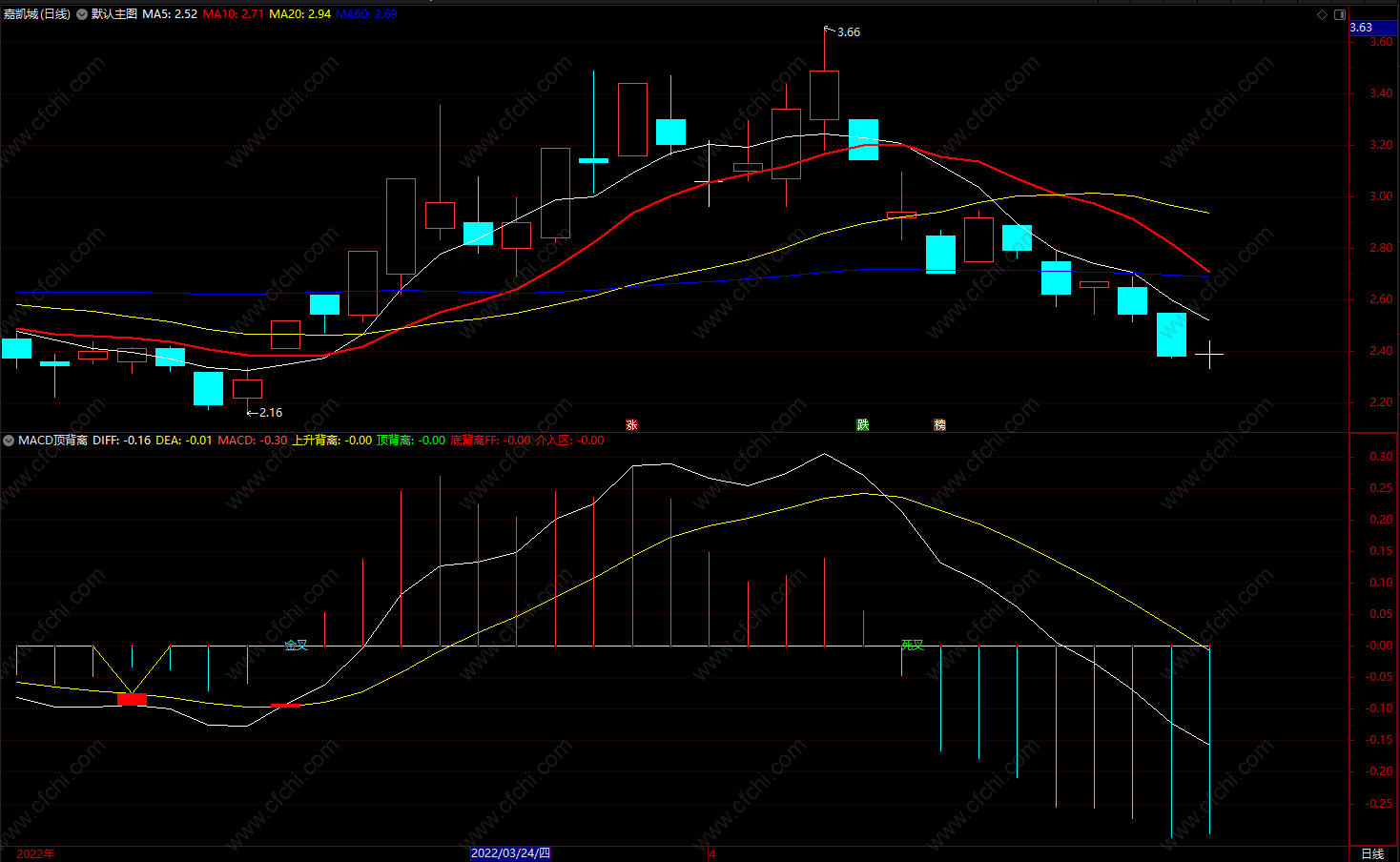Screen dimensions: 1400x862
Task: Click the 3.66 high price annotation
Action: pos(848,32)
